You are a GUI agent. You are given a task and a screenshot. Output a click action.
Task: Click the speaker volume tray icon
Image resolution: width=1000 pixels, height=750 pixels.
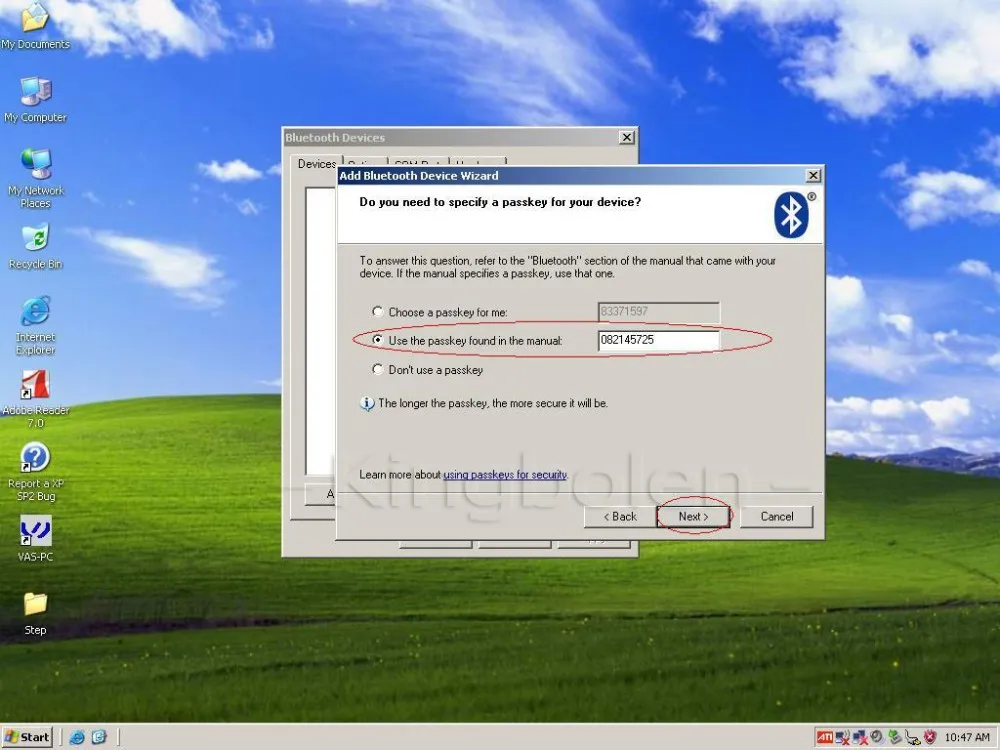click(x=877, y=737)
